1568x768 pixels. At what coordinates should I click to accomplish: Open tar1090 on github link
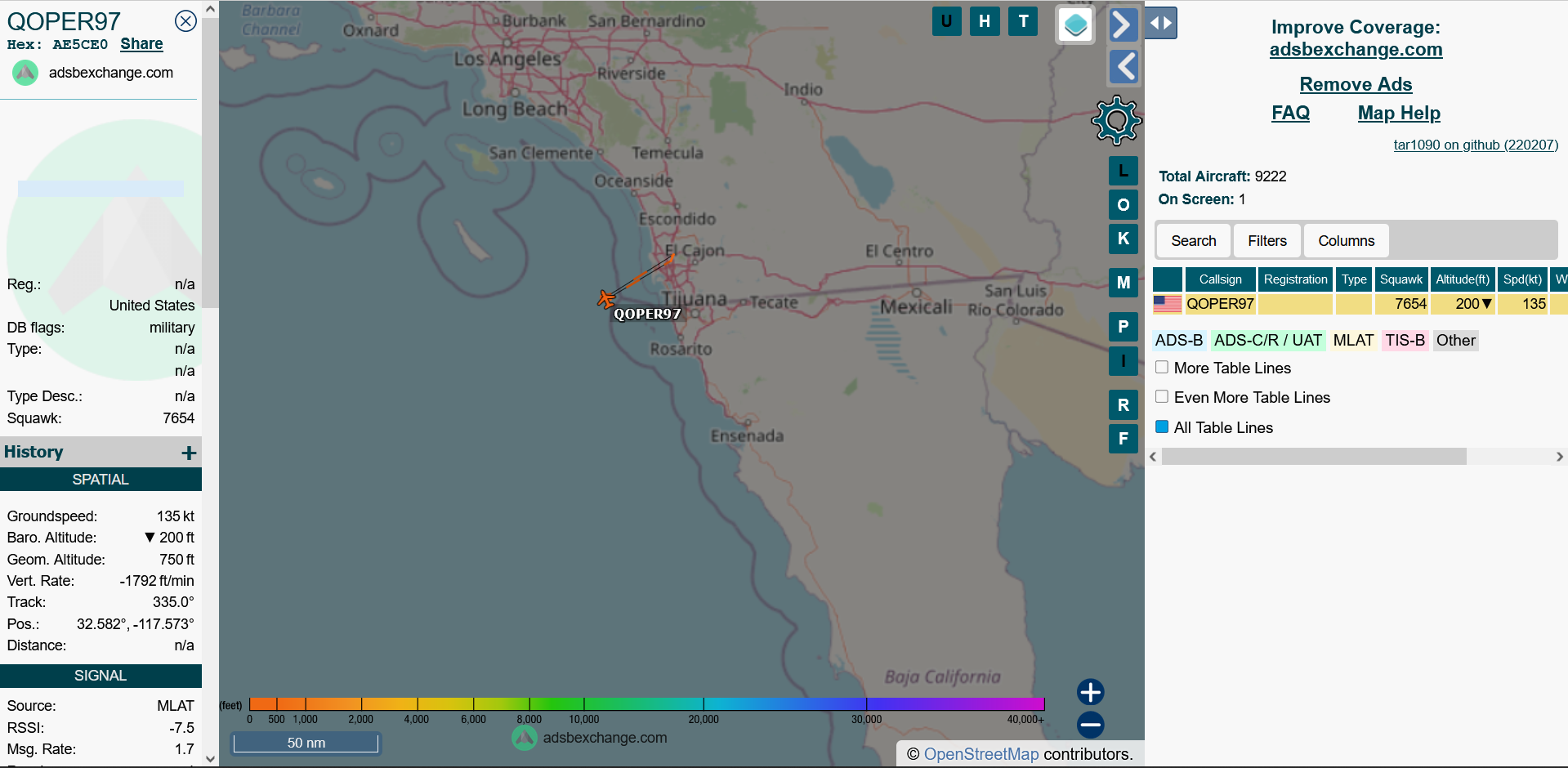1476,145
